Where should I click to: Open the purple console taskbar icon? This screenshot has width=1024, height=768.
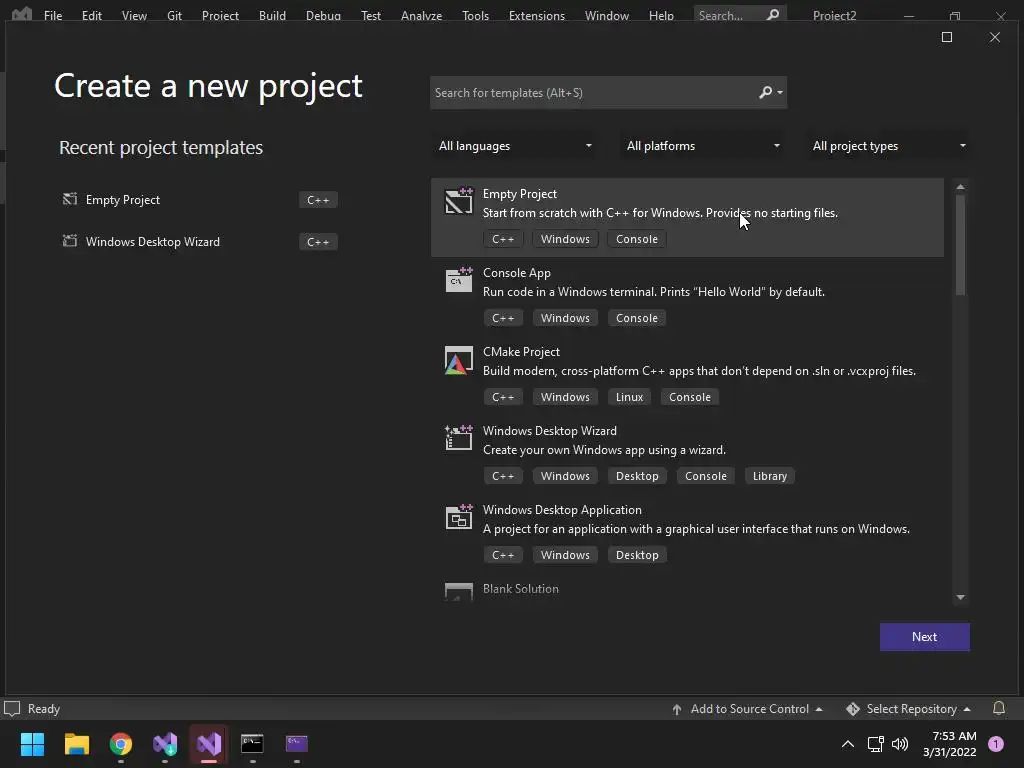pyautogui.click(x=296, y=743)
